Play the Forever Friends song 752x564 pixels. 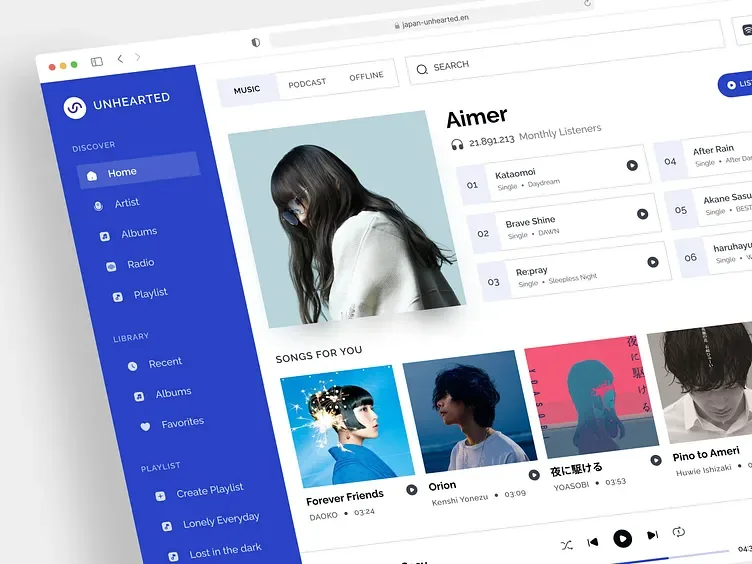pyautogui.click(x=411, y=490)
